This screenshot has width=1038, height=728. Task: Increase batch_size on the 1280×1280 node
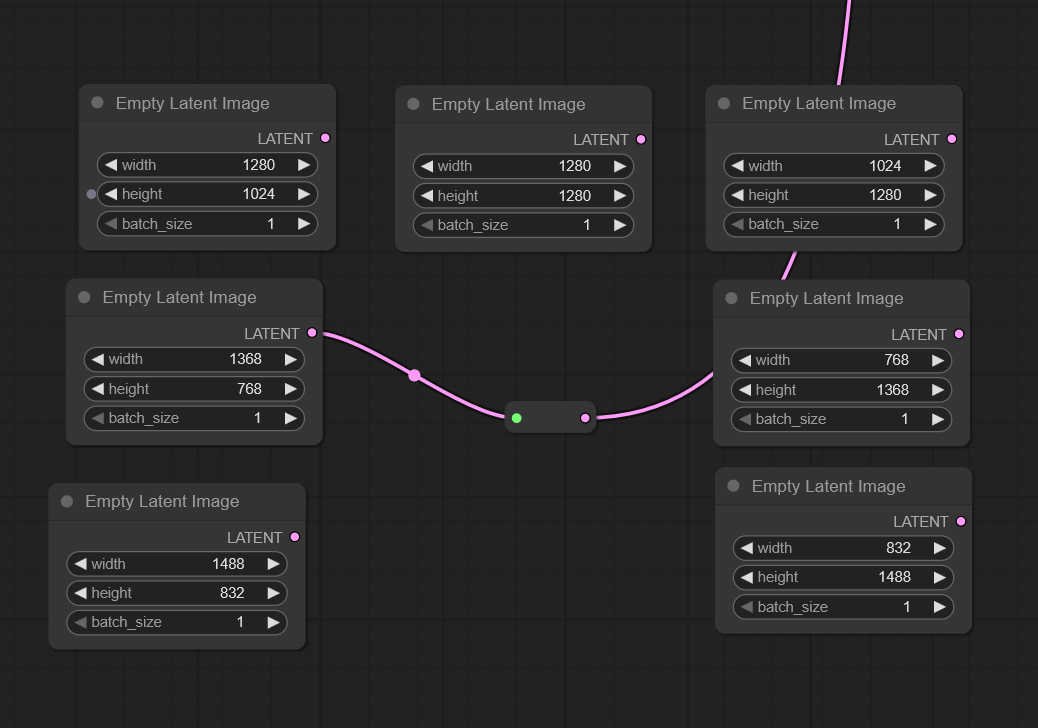(620, 225)
